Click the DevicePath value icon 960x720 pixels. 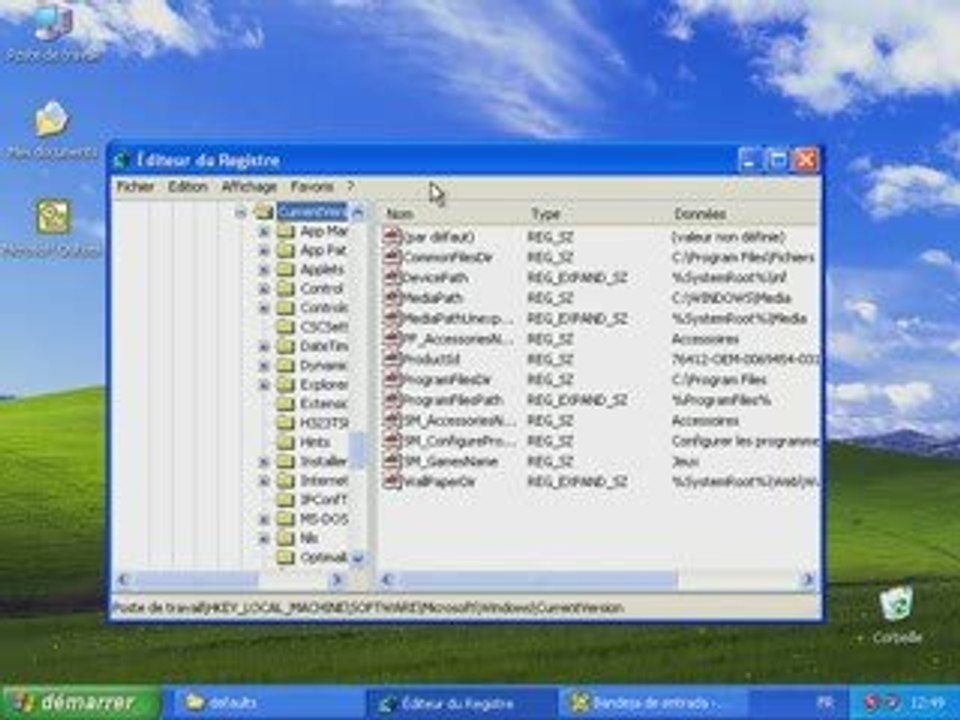coord(392,277)
